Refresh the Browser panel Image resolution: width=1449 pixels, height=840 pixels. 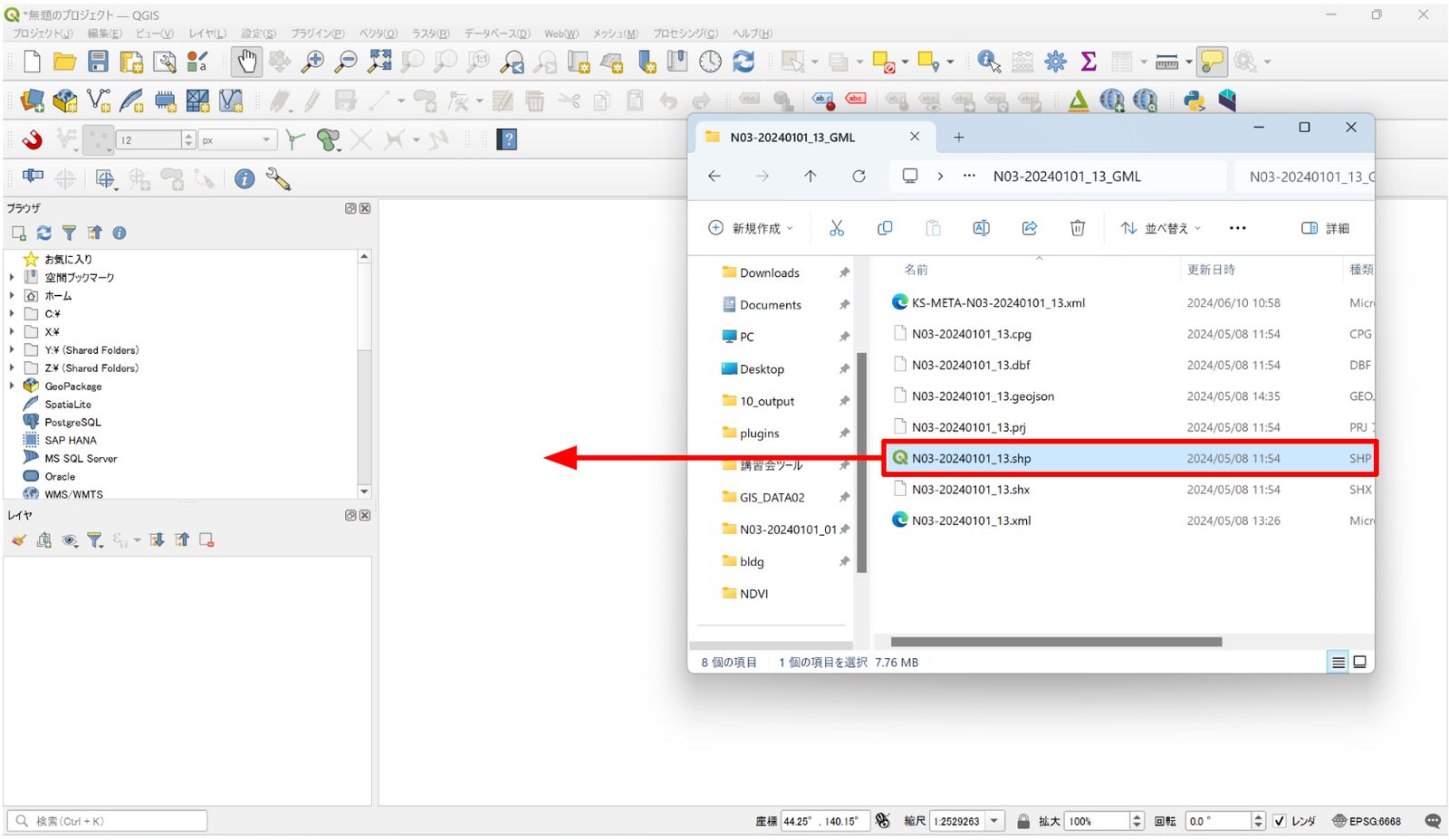point(43,233)
